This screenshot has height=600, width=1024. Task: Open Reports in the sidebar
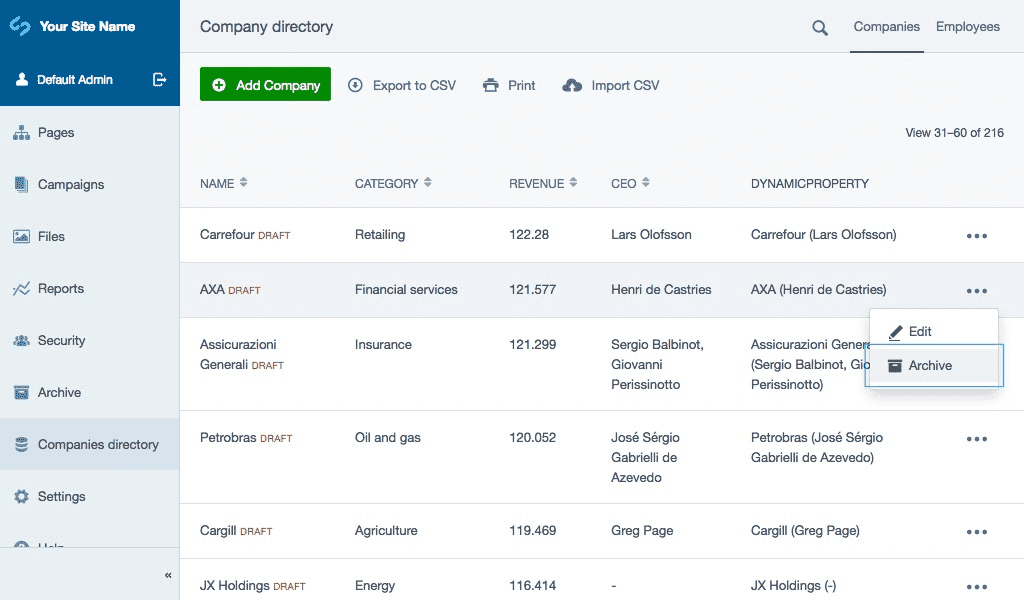click(x=60, y=289)
